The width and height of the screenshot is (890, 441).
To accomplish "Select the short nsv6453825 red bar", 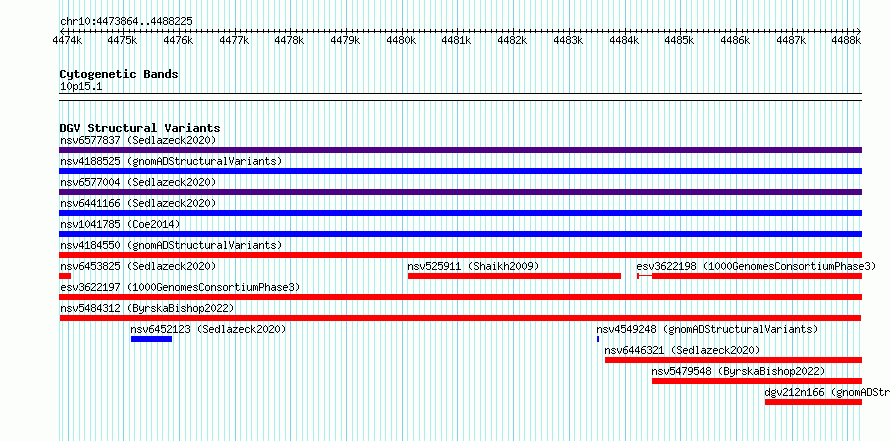I will pos(65,276).
